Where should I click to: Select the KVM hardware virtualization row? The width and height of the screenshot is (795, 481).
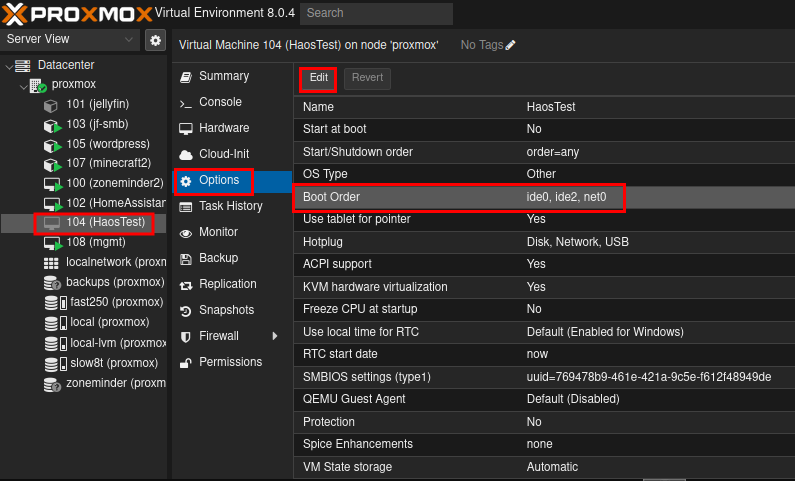544,287
